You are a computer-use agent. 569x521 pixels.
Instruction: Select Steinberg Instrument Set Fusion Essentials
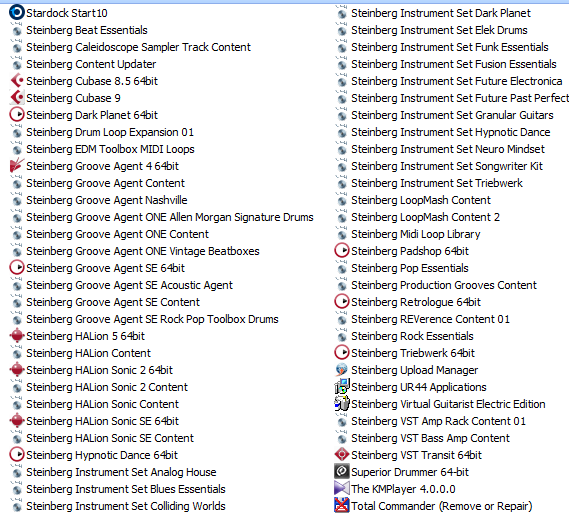454,64
